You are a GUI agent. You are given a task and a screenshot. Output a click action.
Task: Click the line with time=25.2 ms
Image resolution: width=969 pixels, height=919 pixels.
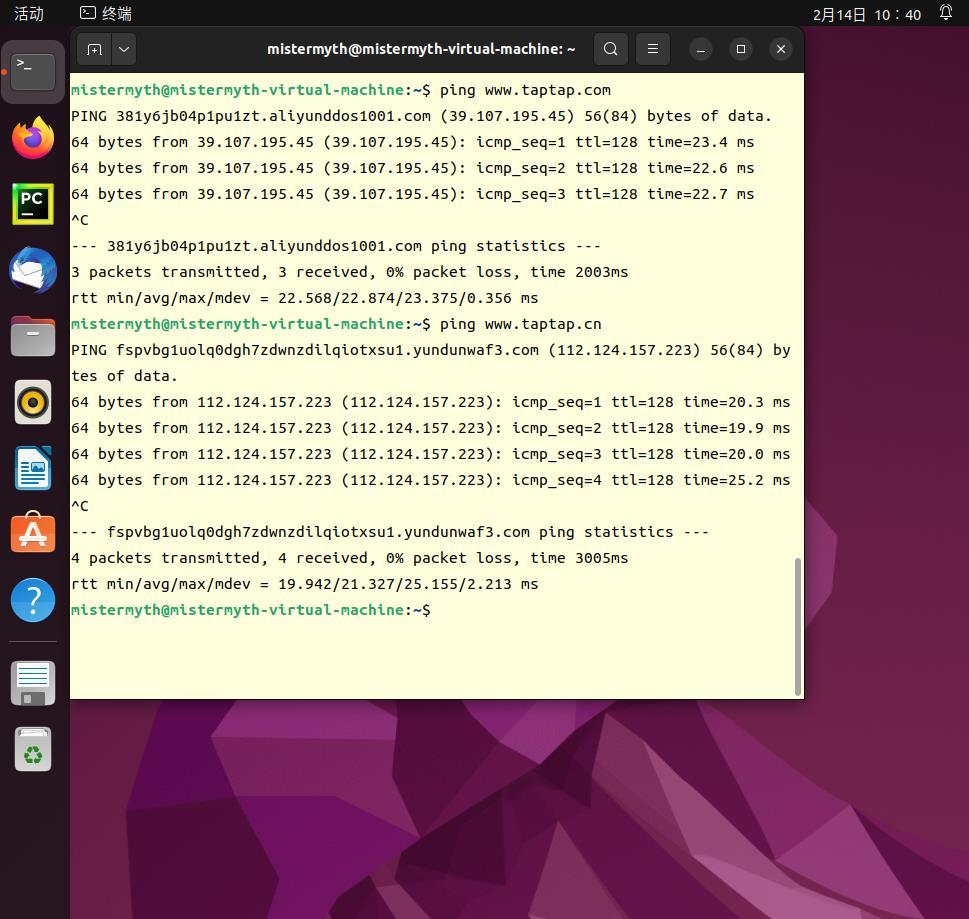point(431,480)
